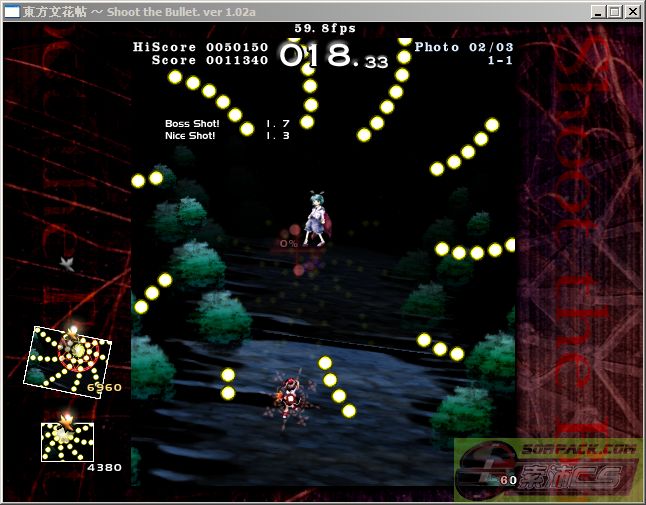The height and width of the screenshot is (505, 646).
Task: Click the Boss Shot! bonus text
Action: click(x=192, y=124)
